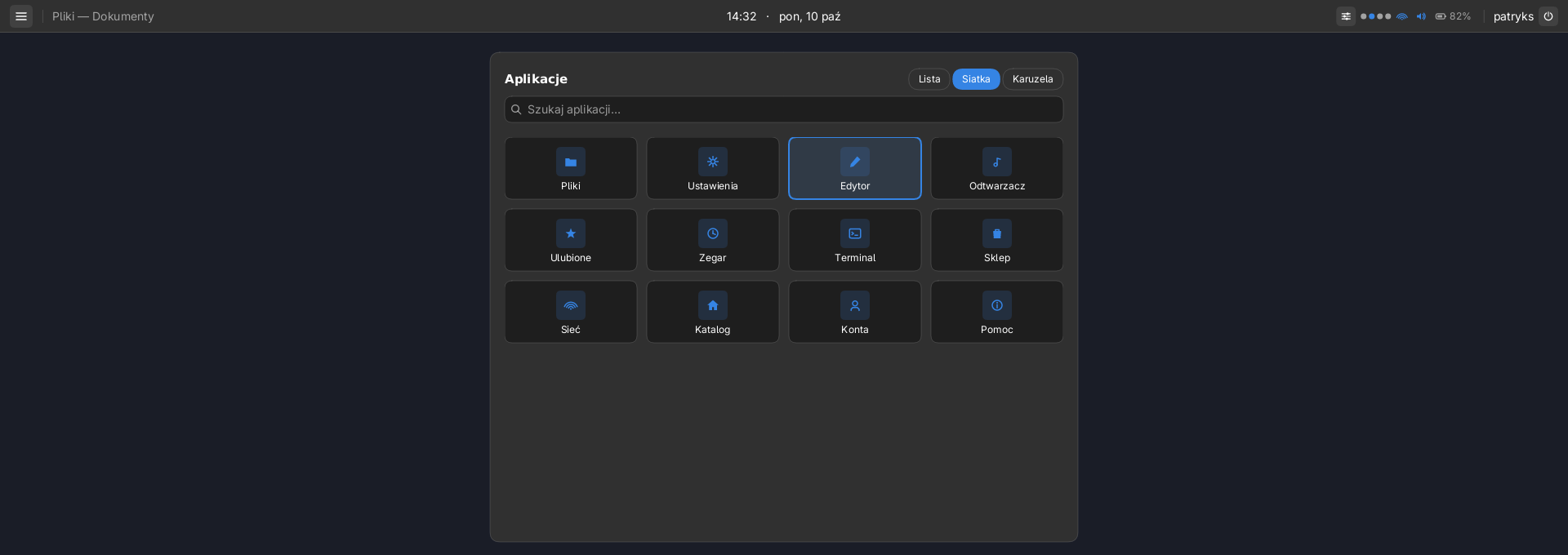Focus the Szukaj aplikacji search field
This screenshot has height=555, width=1568.
784,109
